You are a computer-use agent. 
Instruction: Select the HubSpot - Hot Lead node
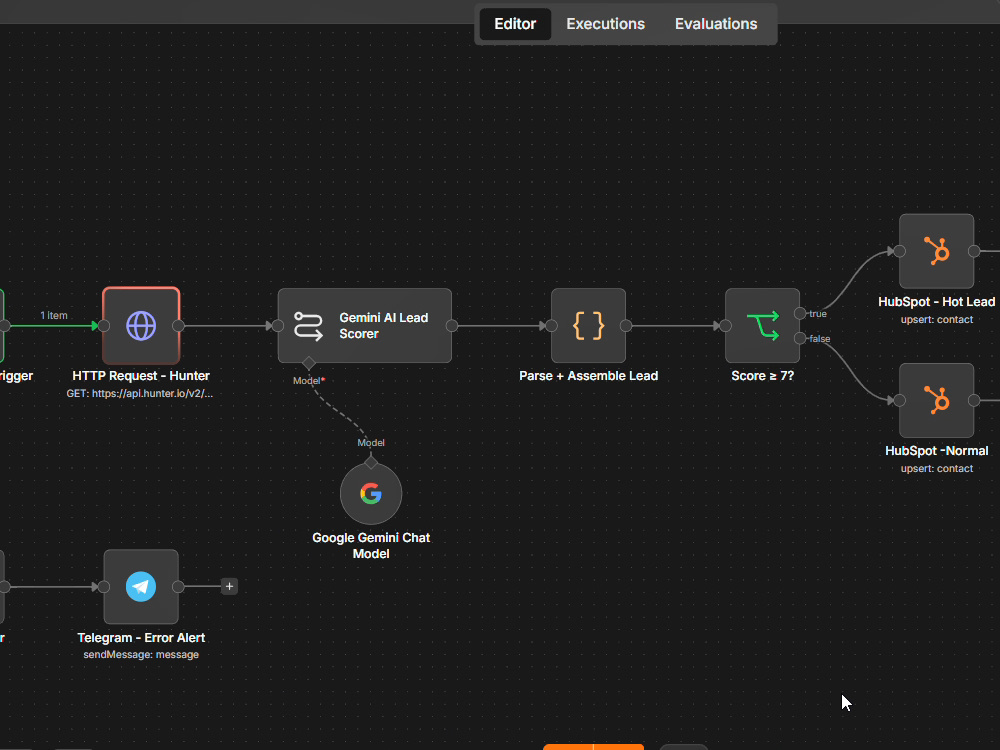tap(936, 251)
